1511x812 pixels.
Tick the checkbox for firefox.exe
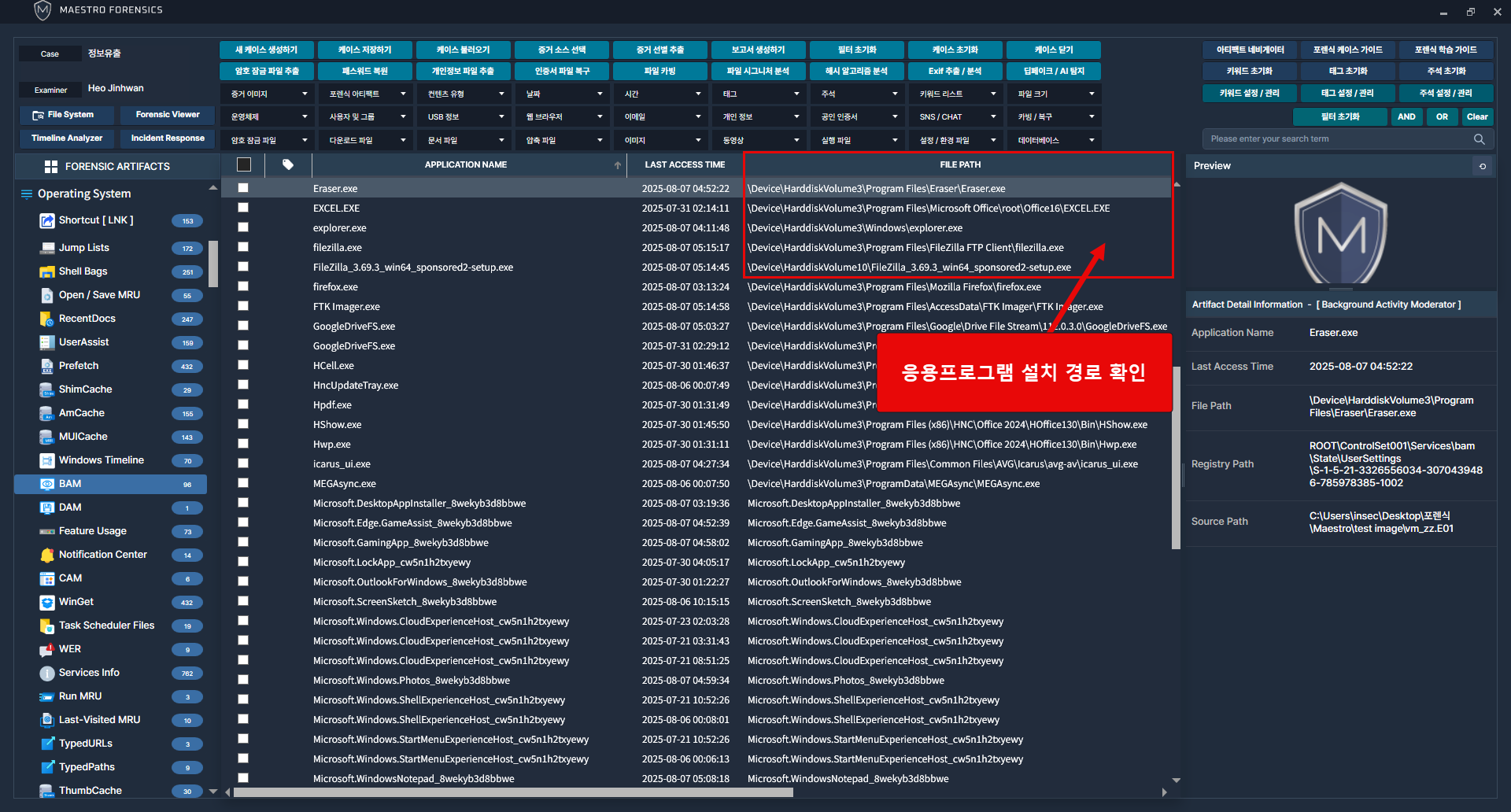(243, 286)
